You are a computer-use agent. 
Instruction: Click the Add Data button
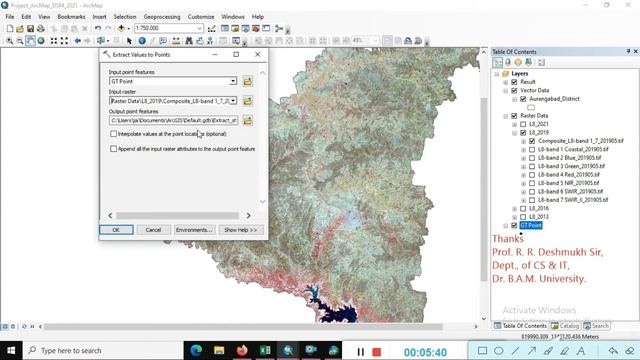click(121, 29)
